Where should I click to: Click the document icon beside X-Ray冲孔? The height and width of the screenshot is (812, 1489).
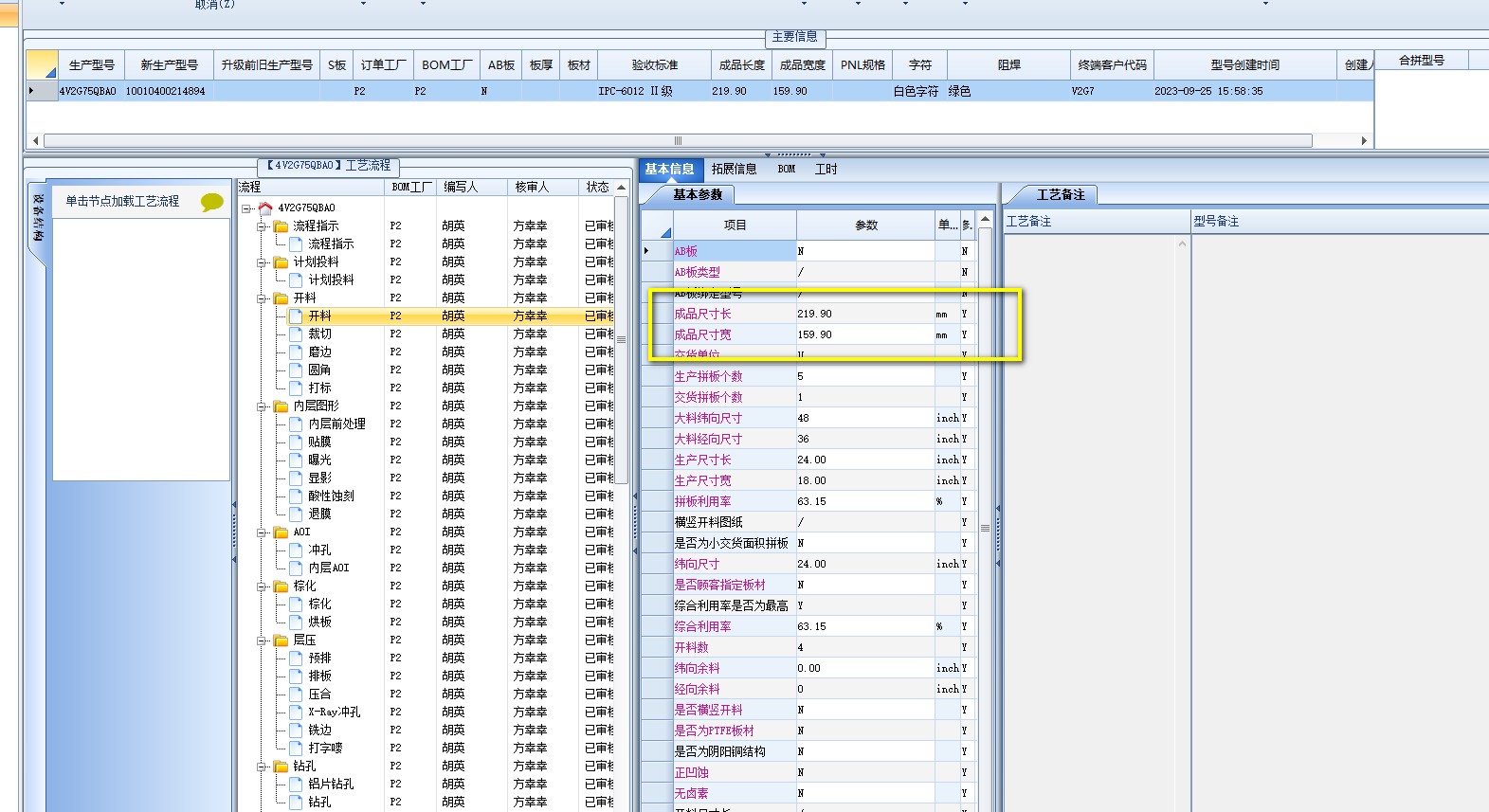click(296, 712)
